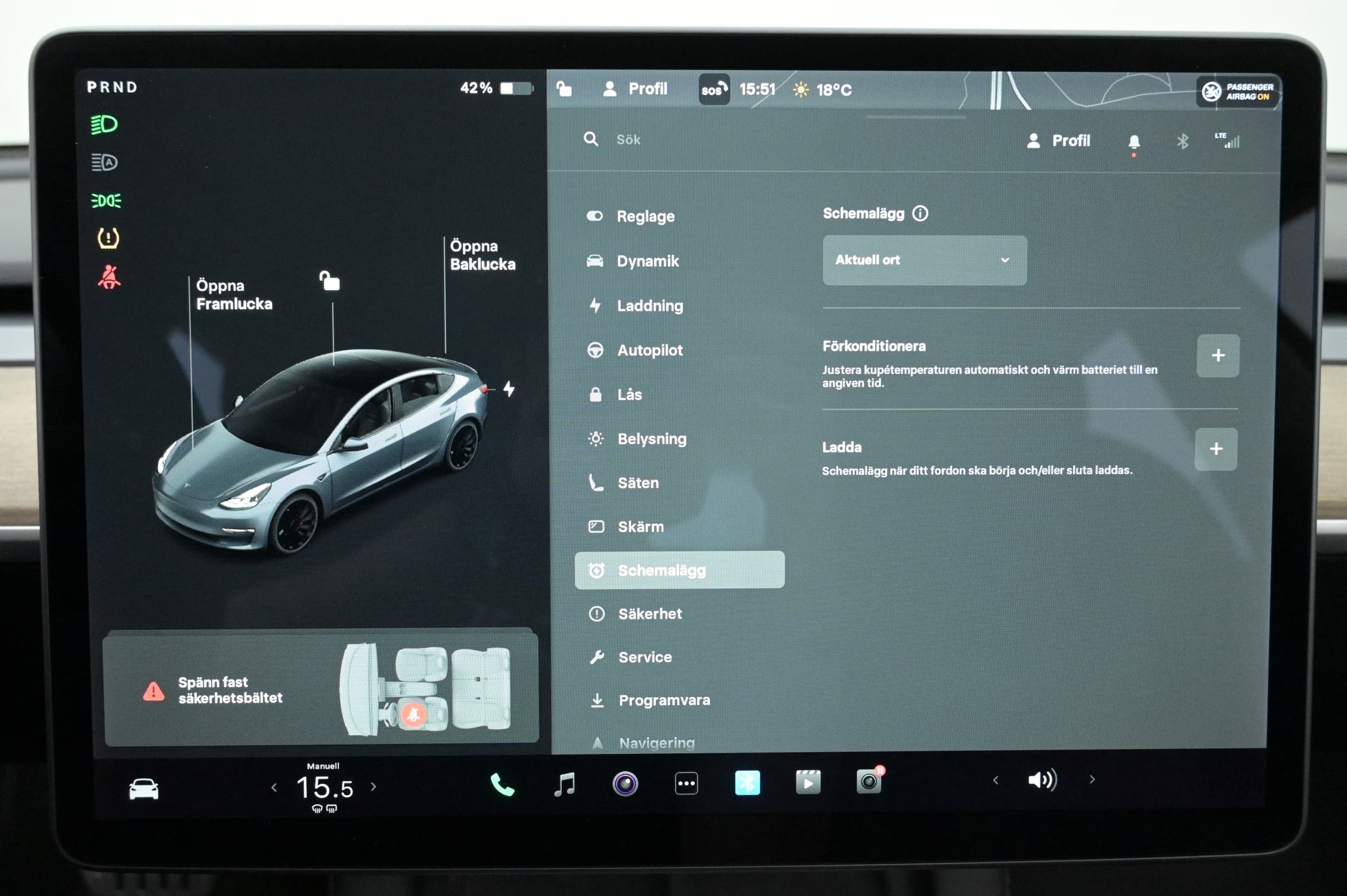Open the notifications bell icon
The height and width of the screenshot is (896, 1347).
[x=1134, y=142]
